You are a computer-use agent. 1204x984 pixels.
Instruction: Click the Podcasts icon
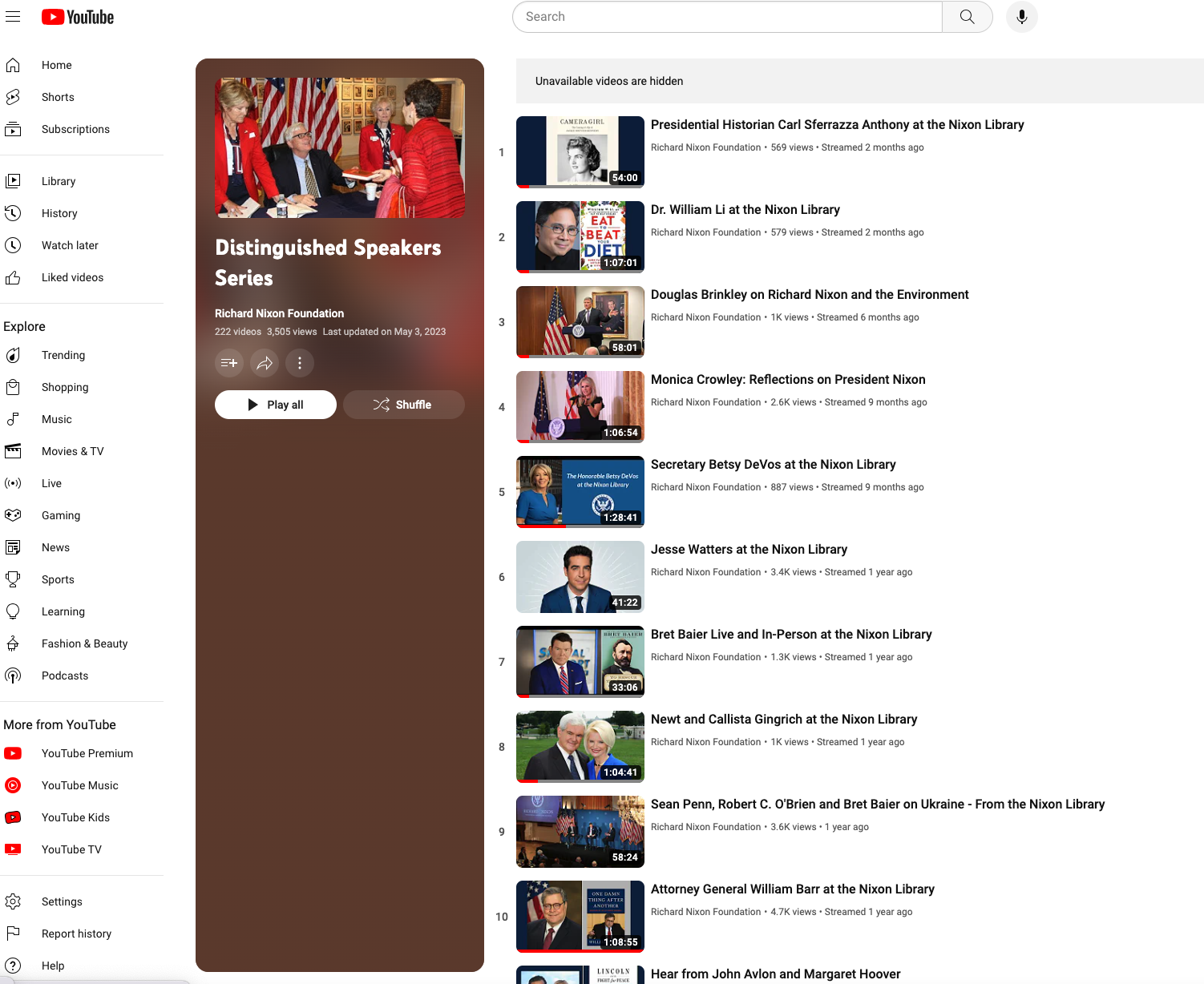[13, 675]
